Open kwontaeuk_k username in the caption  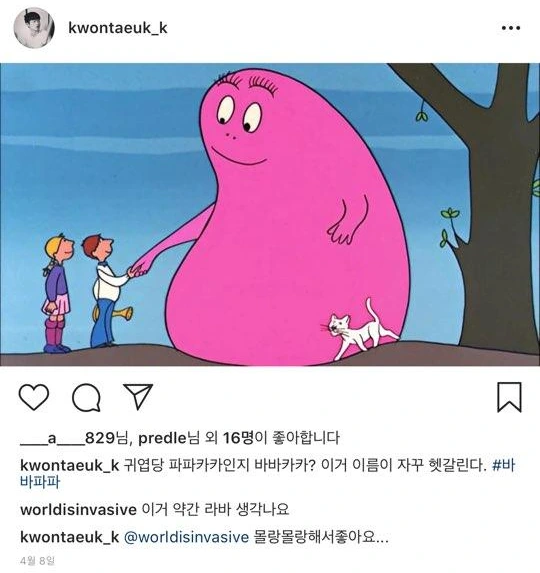click(x=69, y=466)
